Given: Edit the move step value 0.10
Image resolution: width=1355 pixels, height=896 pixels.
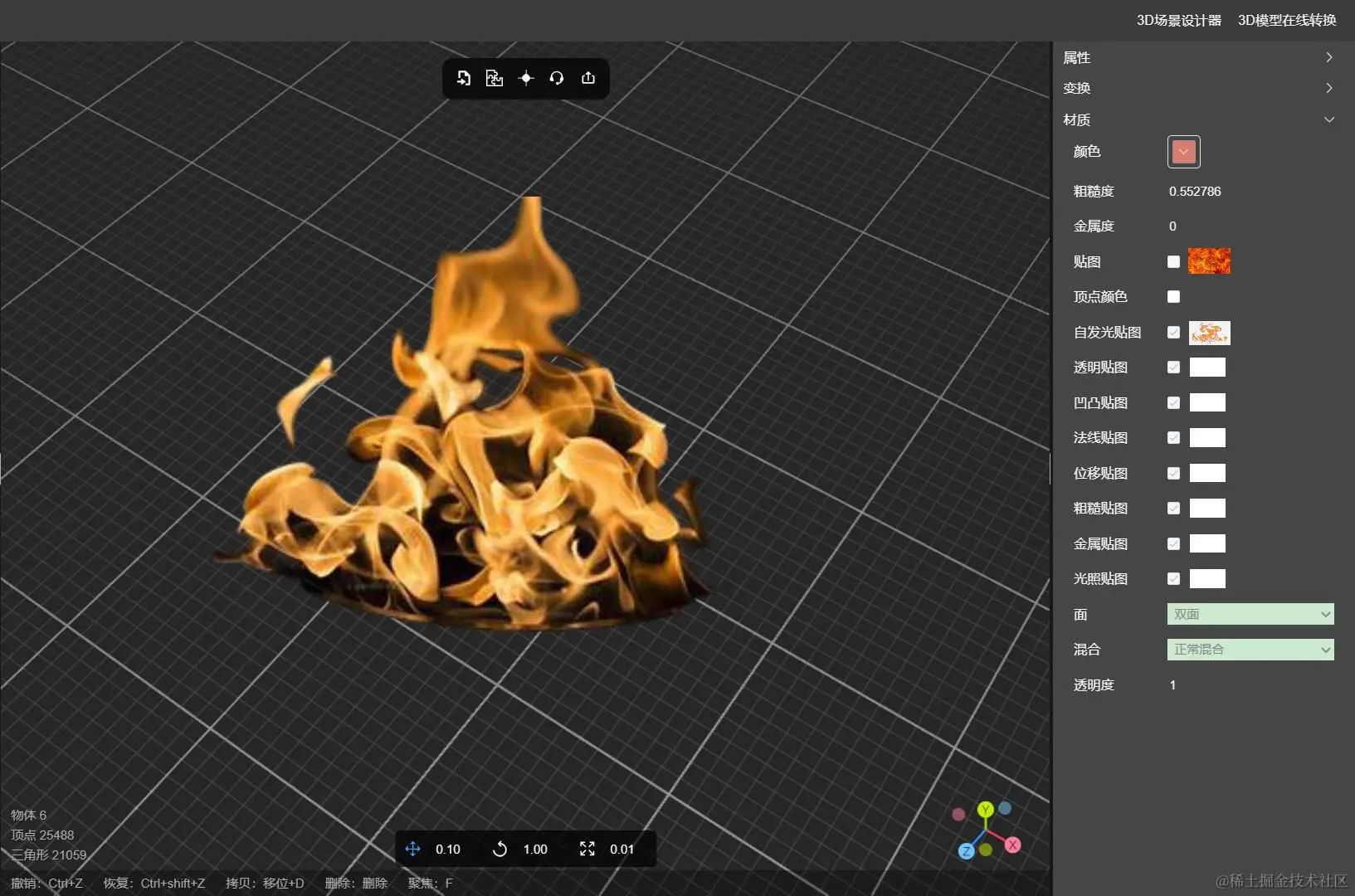Looking at the screenshot, I should [448, 849].
